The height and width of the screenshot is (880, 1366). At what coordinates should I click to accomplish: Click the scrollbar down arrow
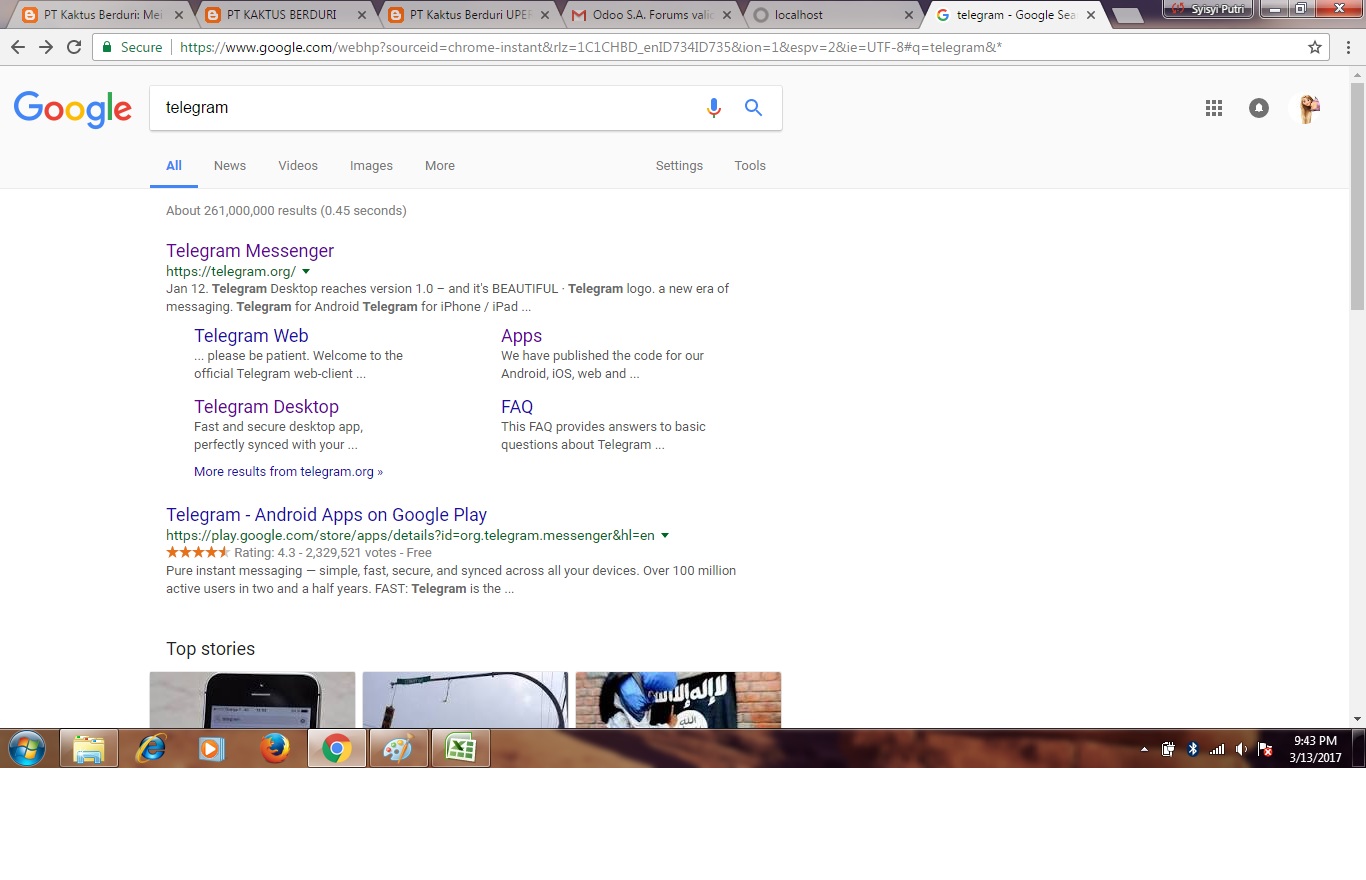(x=1357, y=719)
